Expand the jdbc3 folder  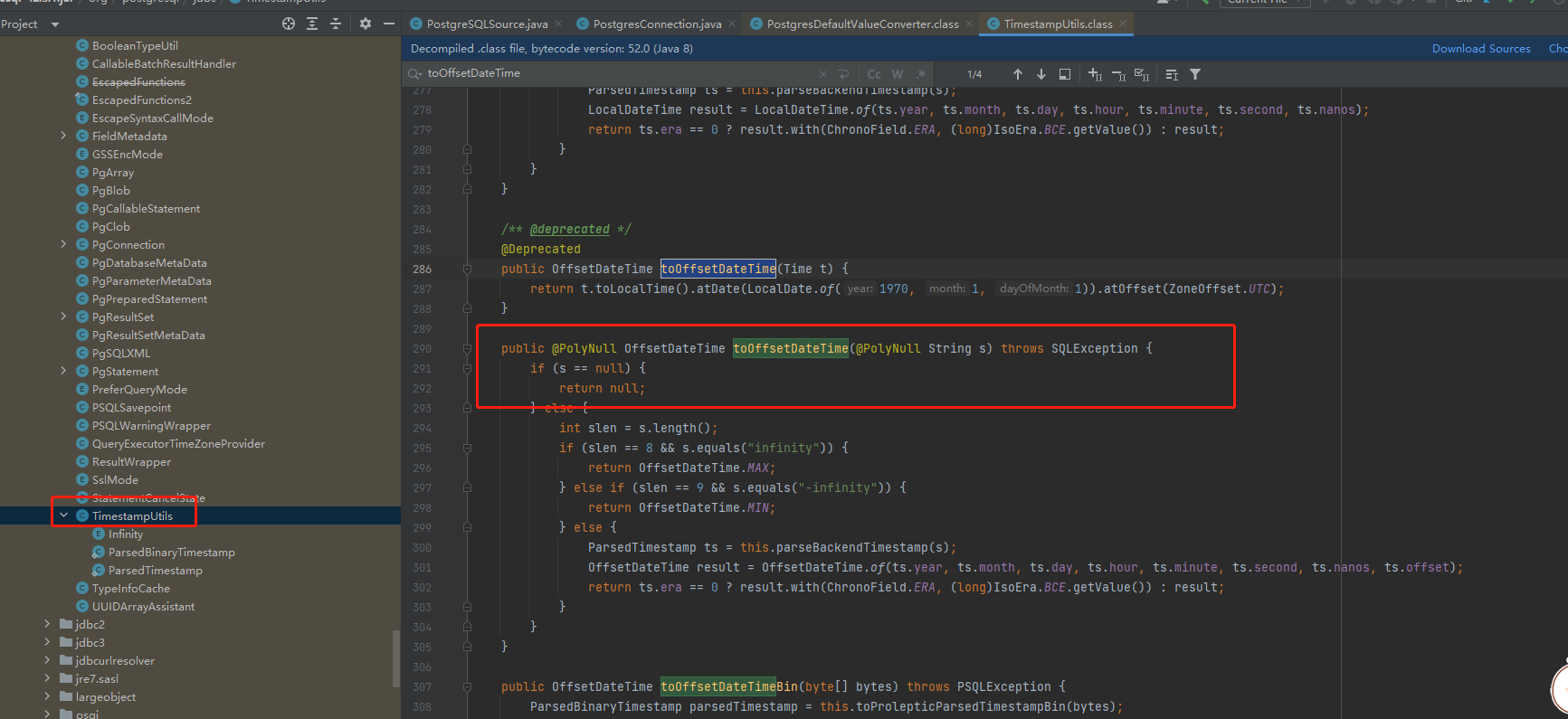pos(47,642)
